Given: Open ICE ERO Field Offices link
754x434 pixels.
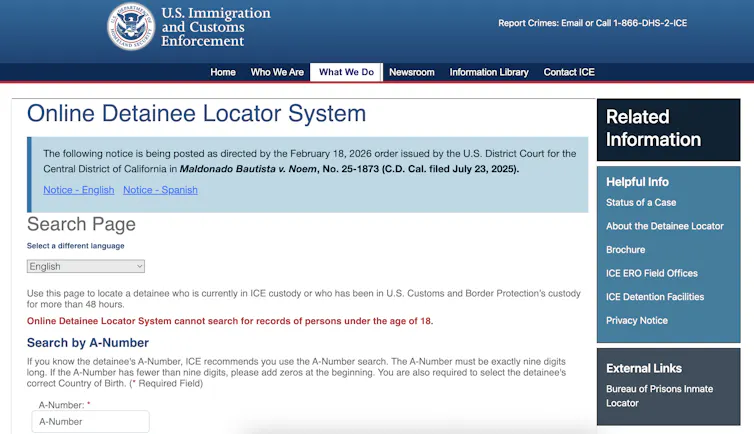Looking at the screenshot, I should click(x=652, y=273).
